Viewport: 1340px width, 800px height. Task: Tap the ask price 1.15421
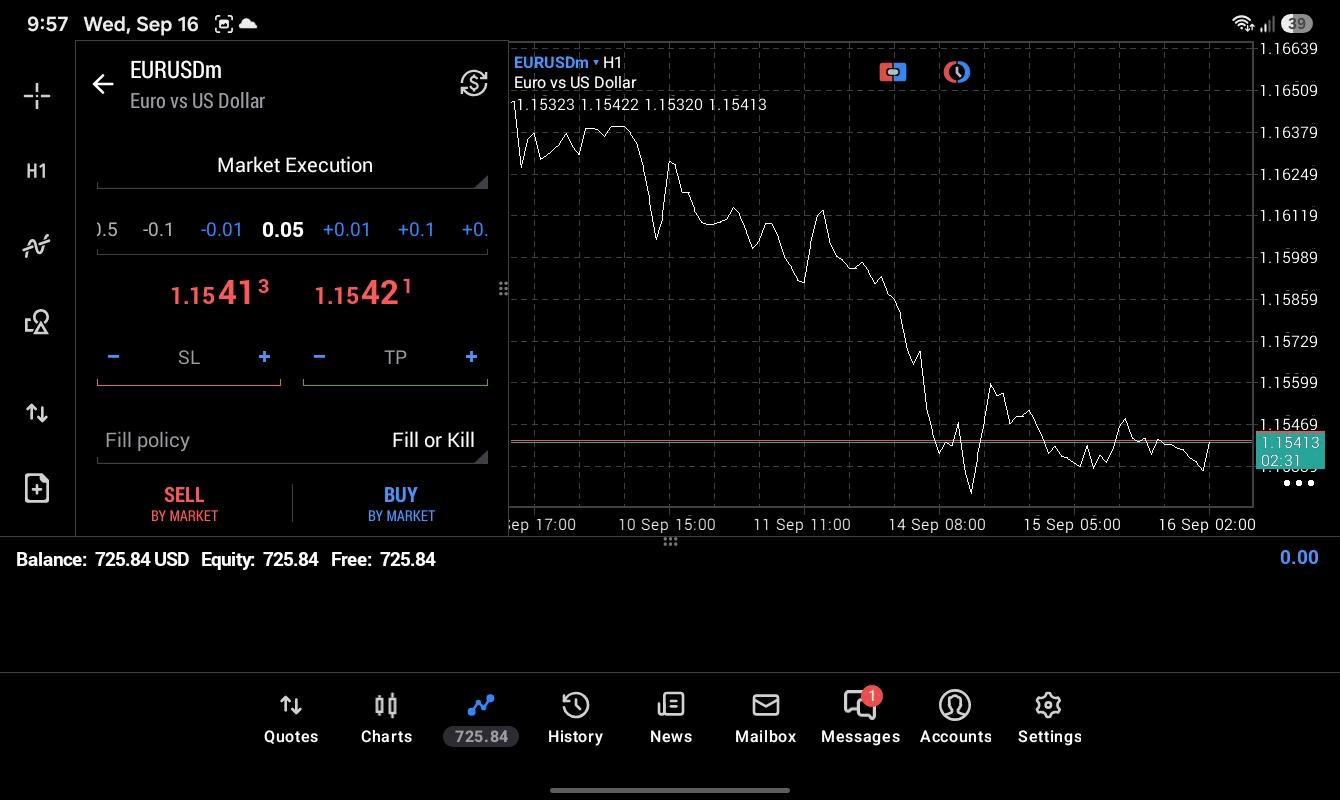(363, 293)
